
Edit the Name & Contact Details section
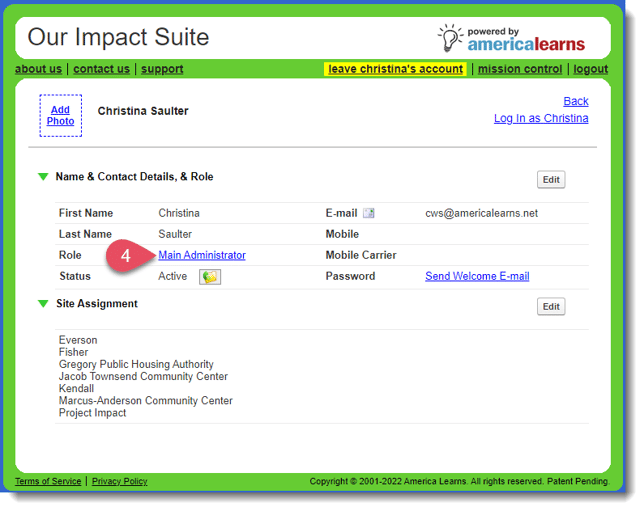[550, 180]
